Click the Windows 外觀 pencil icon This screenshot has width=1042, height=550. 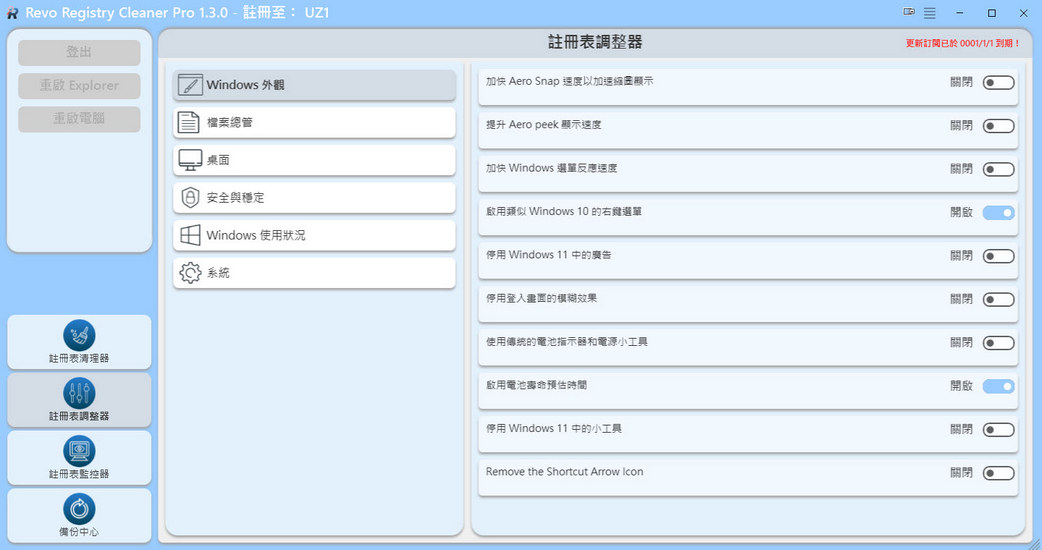click(x=190, y=85)
